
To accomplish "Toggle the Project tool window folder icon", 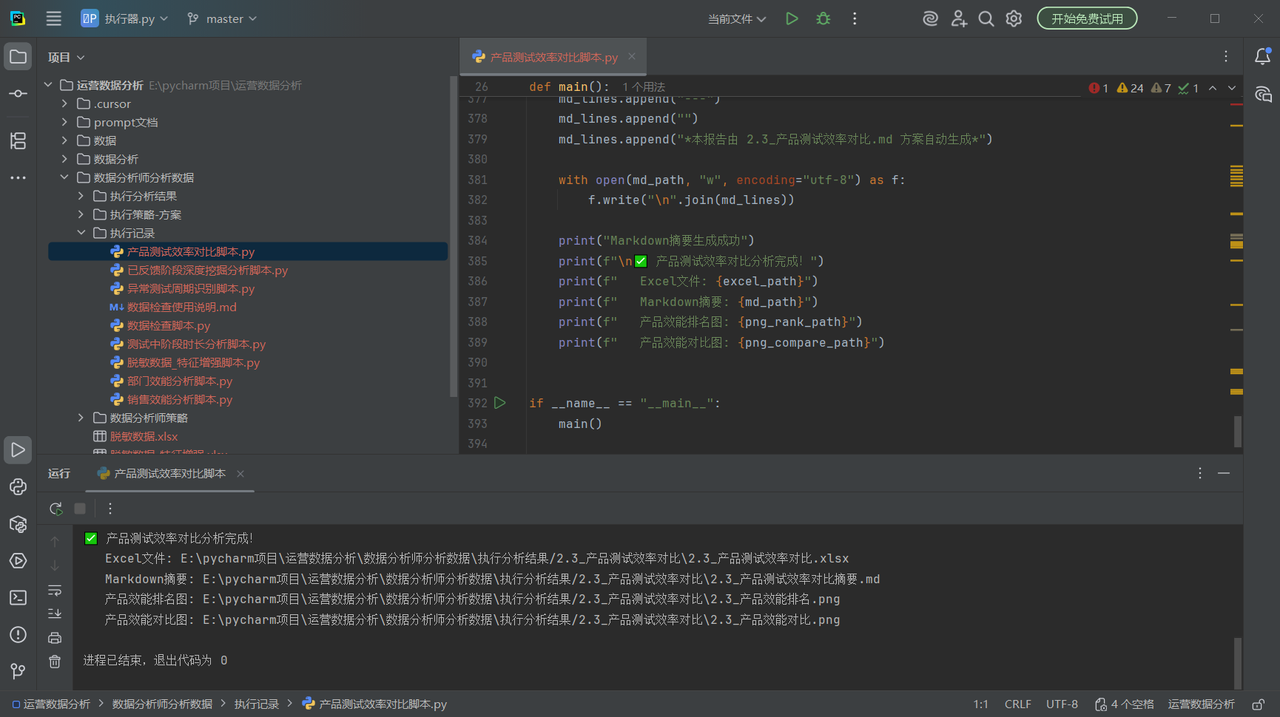I will [x=18, y=57].
